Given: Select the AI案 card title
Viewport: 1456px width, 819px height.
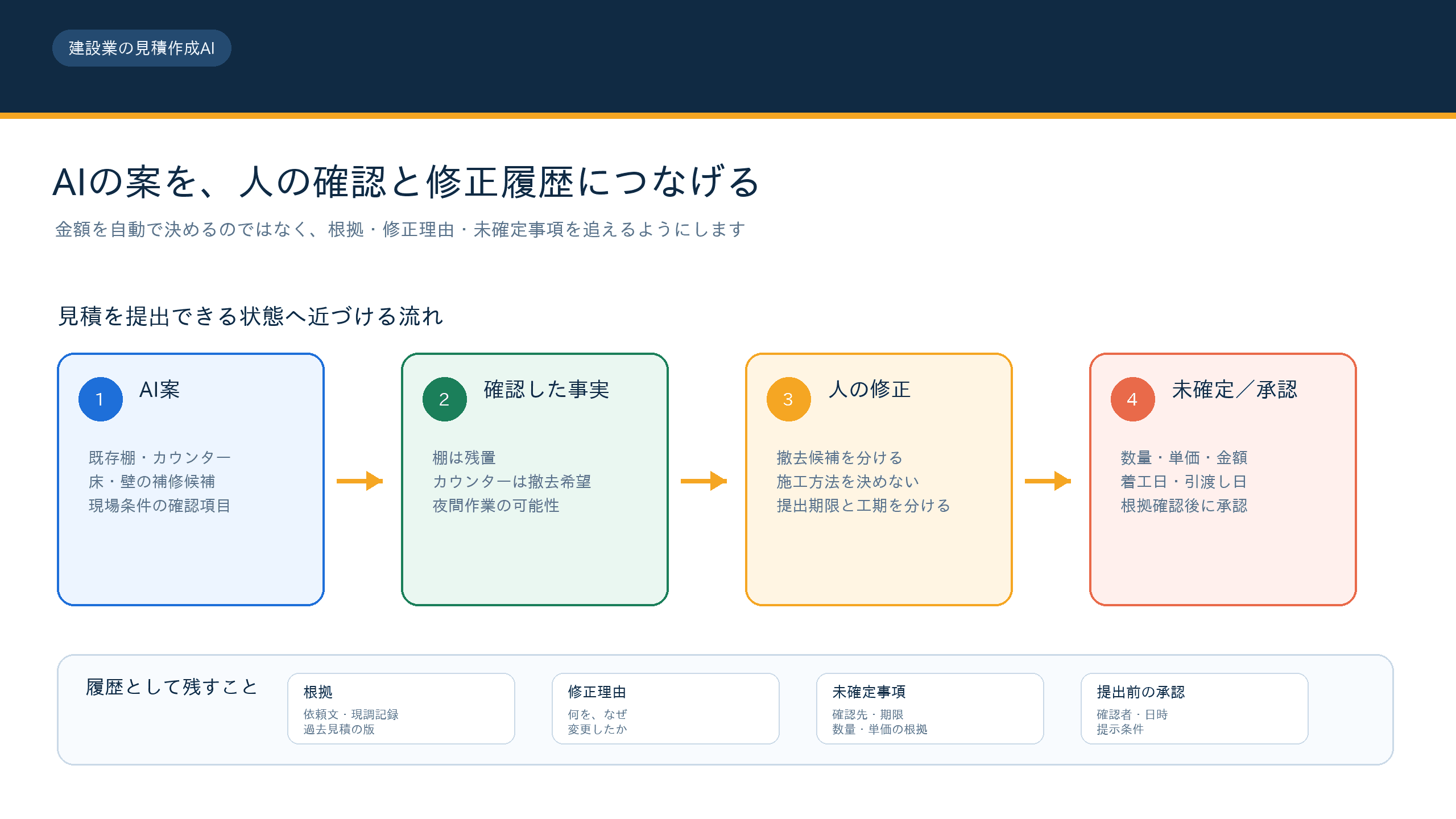Looking at the screenshot, I should 160,390.
